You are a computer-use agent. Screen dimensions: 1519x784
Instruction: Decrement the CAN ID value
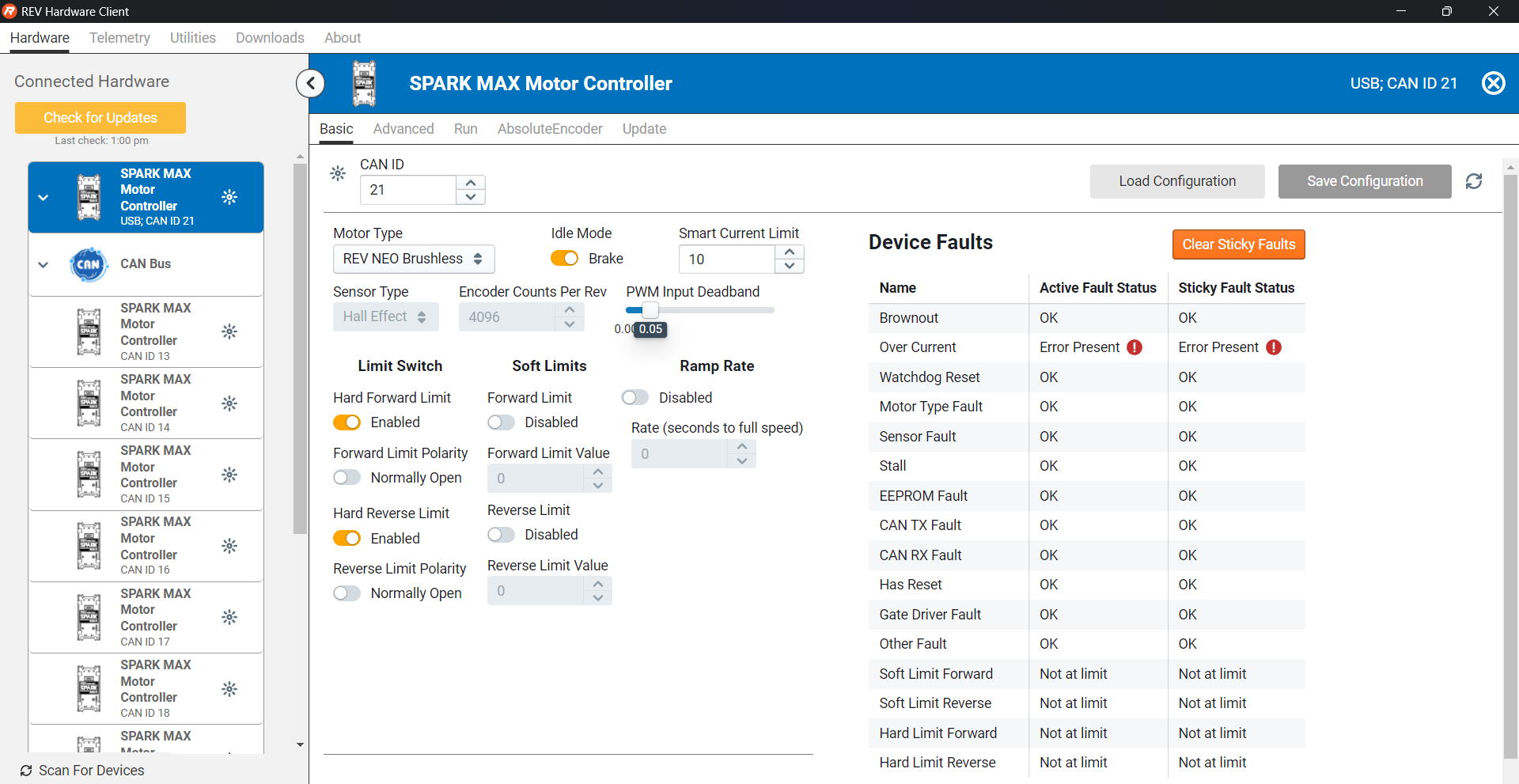(x=471, y=197)
